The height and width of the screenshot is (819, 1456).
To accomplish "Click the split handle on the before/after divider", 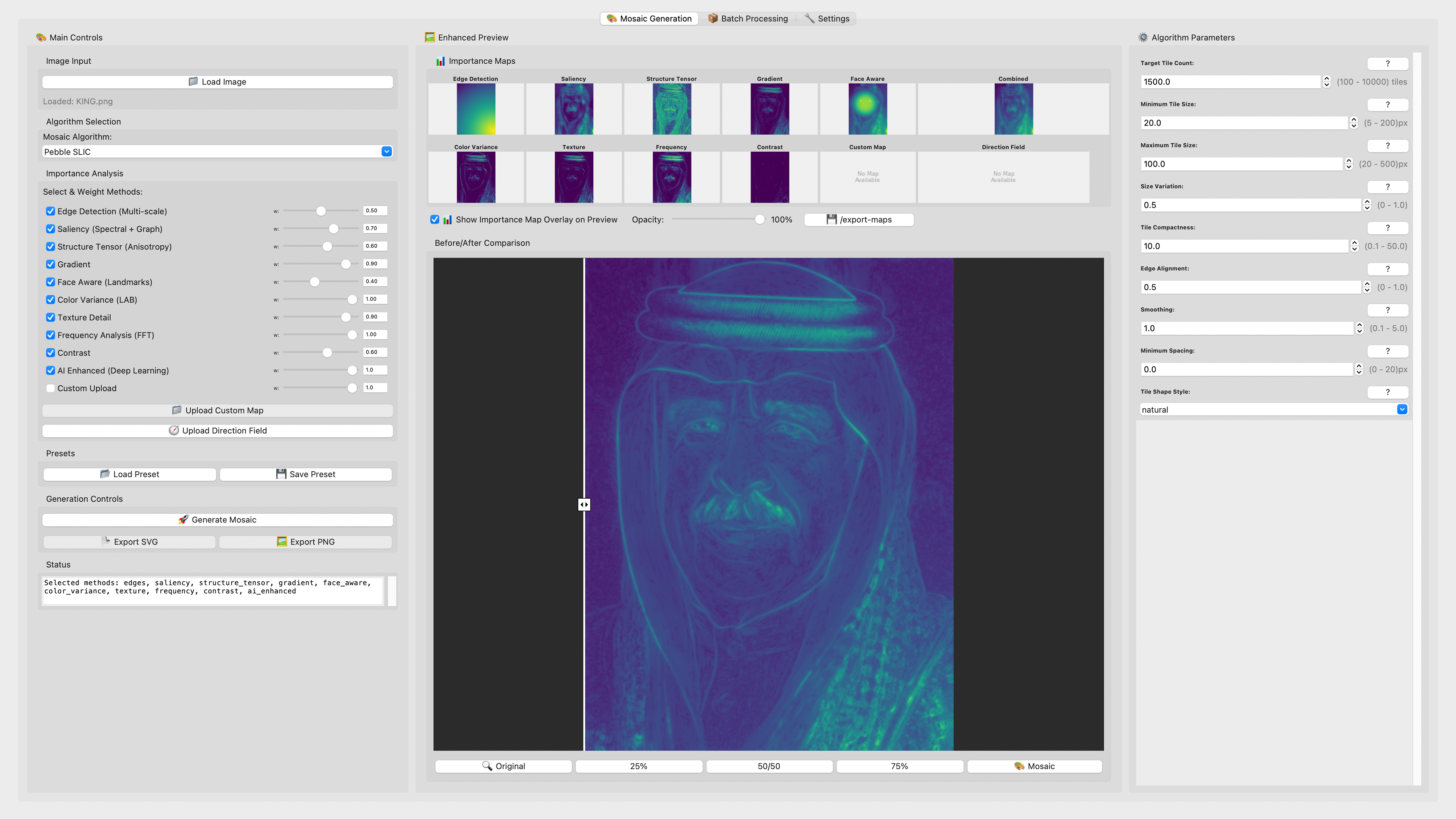I will click(x=584, y=504).
